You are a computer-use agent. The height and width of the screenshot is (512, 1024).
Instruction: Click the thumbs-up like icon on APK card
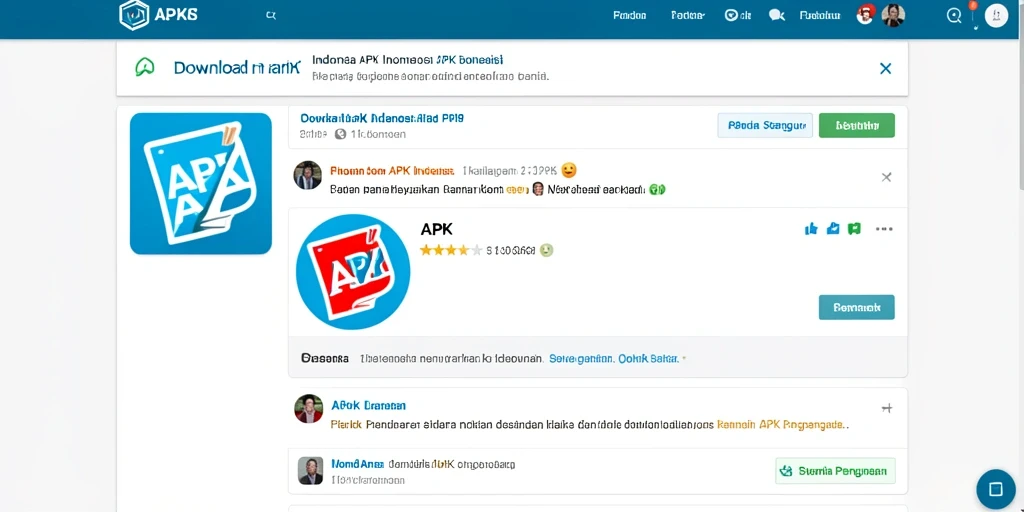pyautogui.click(x=811, y=229)
